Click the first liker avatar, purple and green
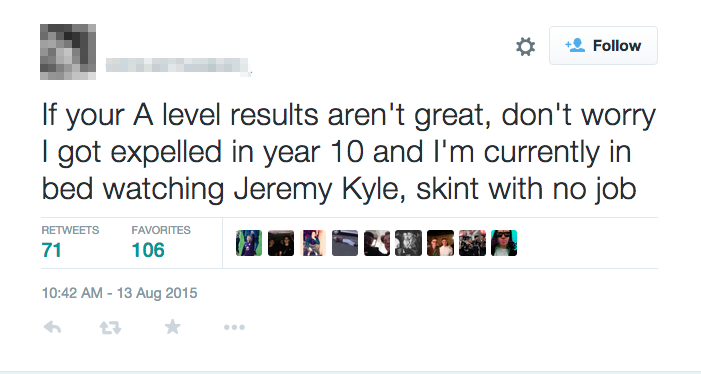The image size is (701, 374). (x=249, y=243)
